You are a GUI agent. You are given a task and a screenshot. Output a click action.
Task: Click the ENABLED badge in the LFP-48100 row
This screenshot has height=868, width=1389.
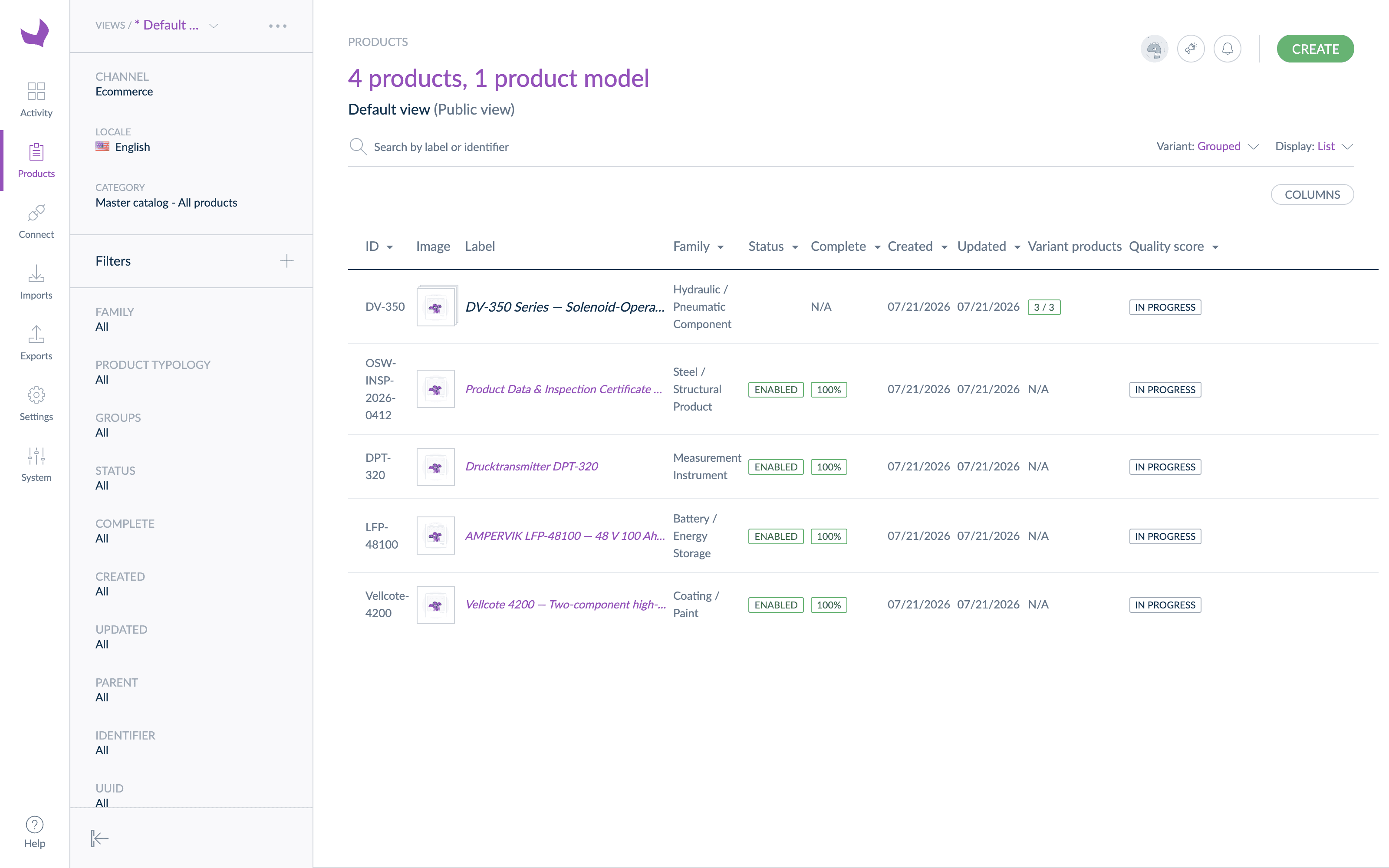tap(775, 536)
